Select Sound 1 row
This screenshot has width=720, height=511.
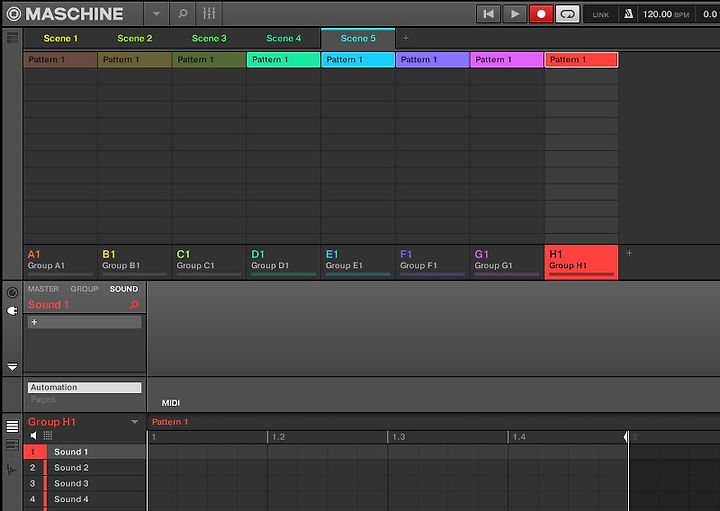pyautogui.click(x=85, y=452)
